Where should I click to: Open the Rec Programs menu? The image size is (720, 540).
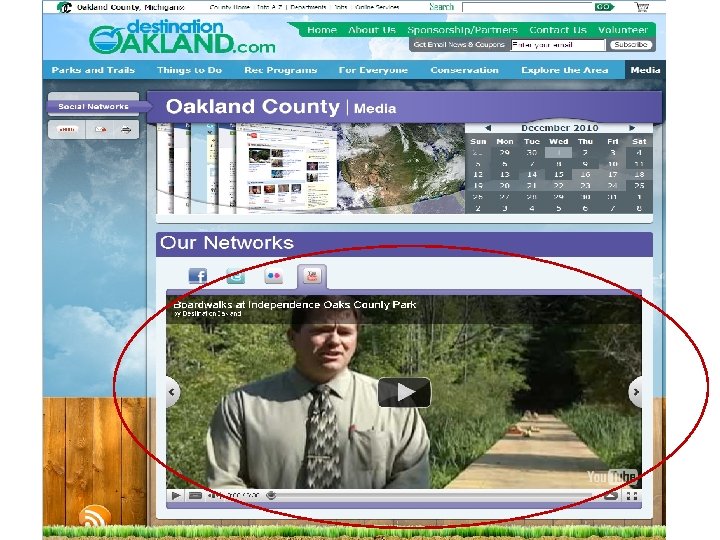click(281, 70)
